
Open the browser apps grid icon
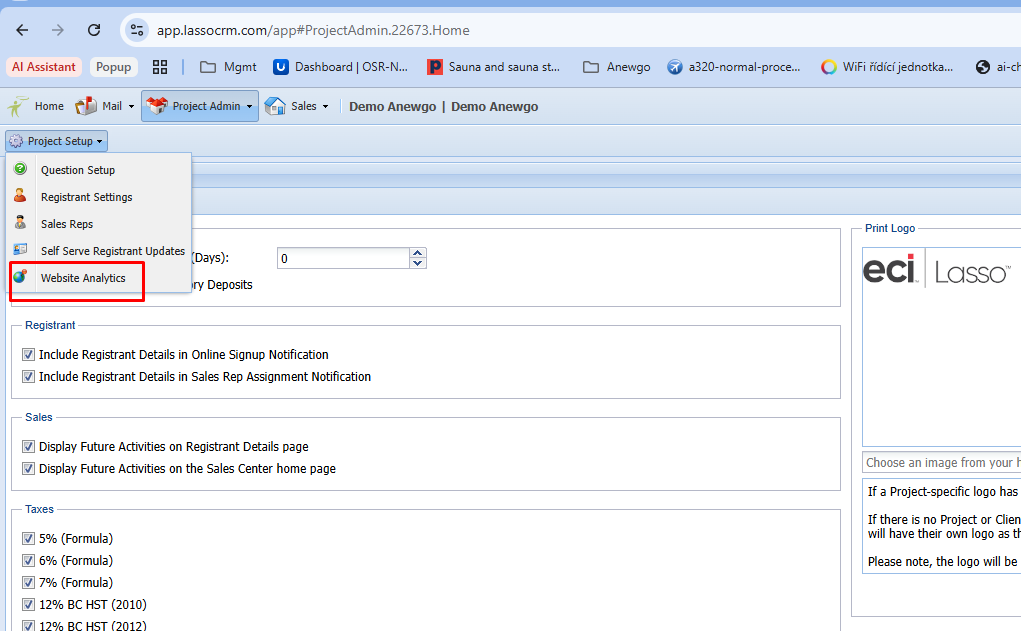[x=160, y=67]
